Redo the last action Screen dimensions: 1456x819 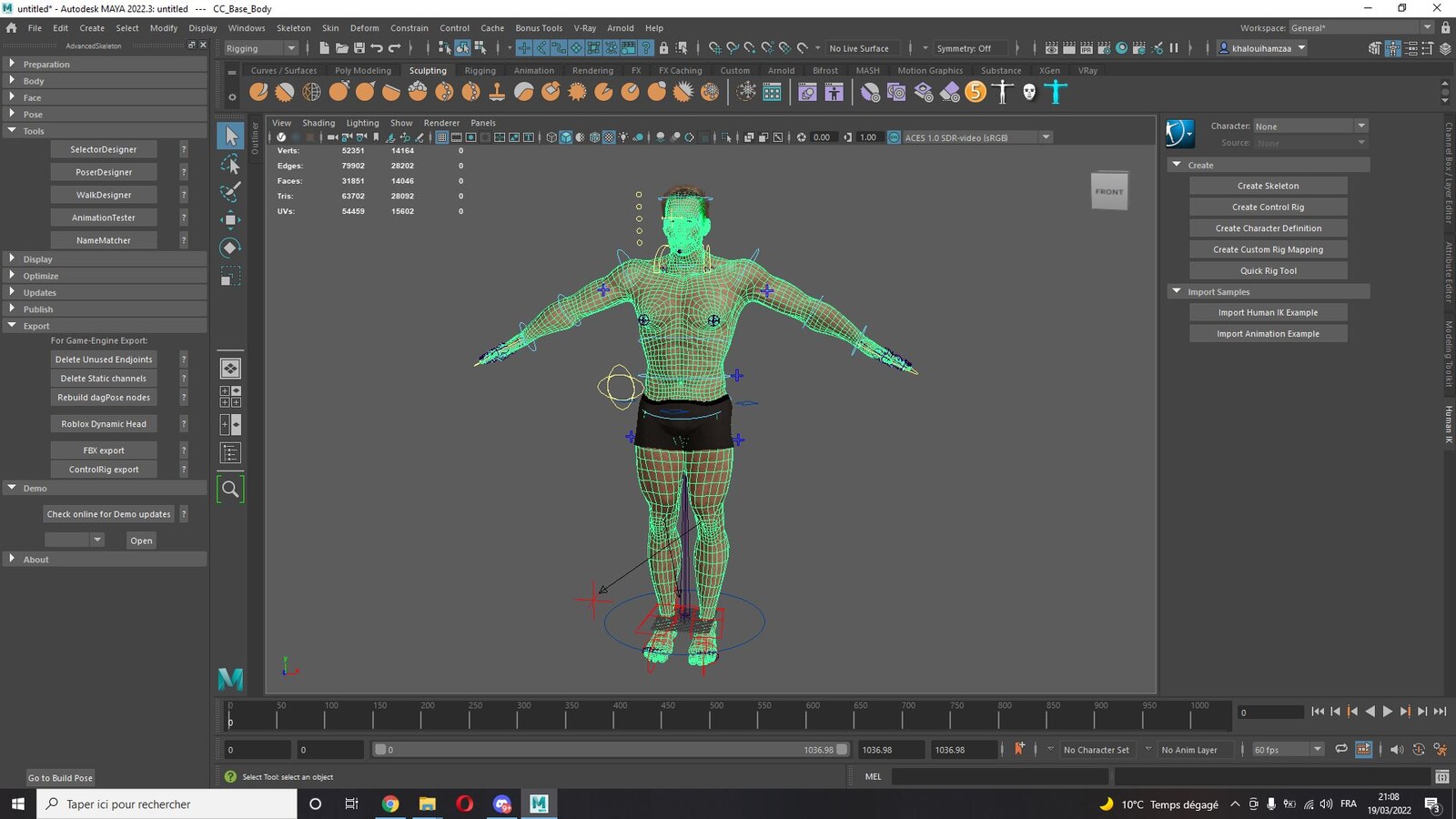point(394,48)
